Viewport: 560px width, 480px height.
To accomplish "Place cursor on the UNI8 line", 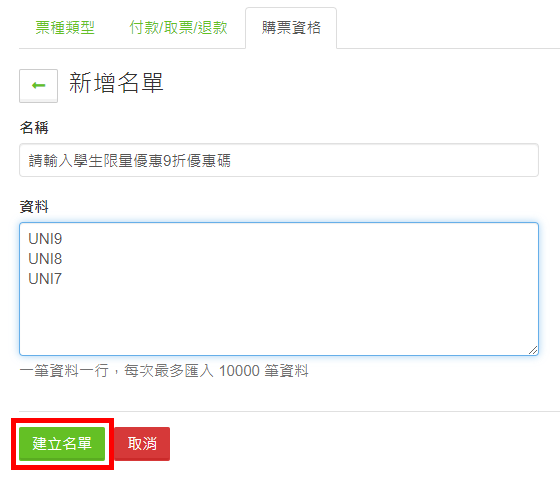I will coord(45,259).
